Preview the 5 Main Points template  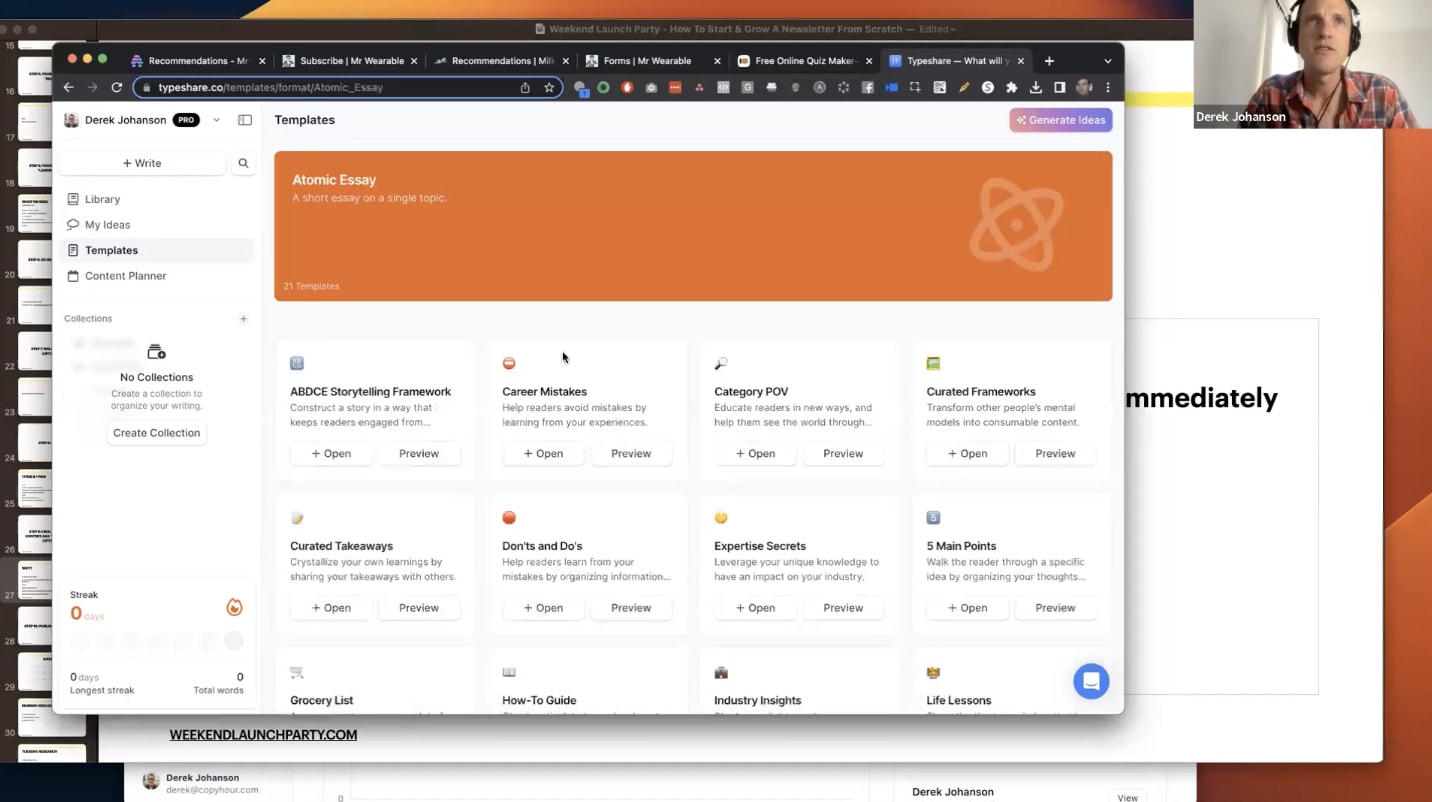[1055, 608]
